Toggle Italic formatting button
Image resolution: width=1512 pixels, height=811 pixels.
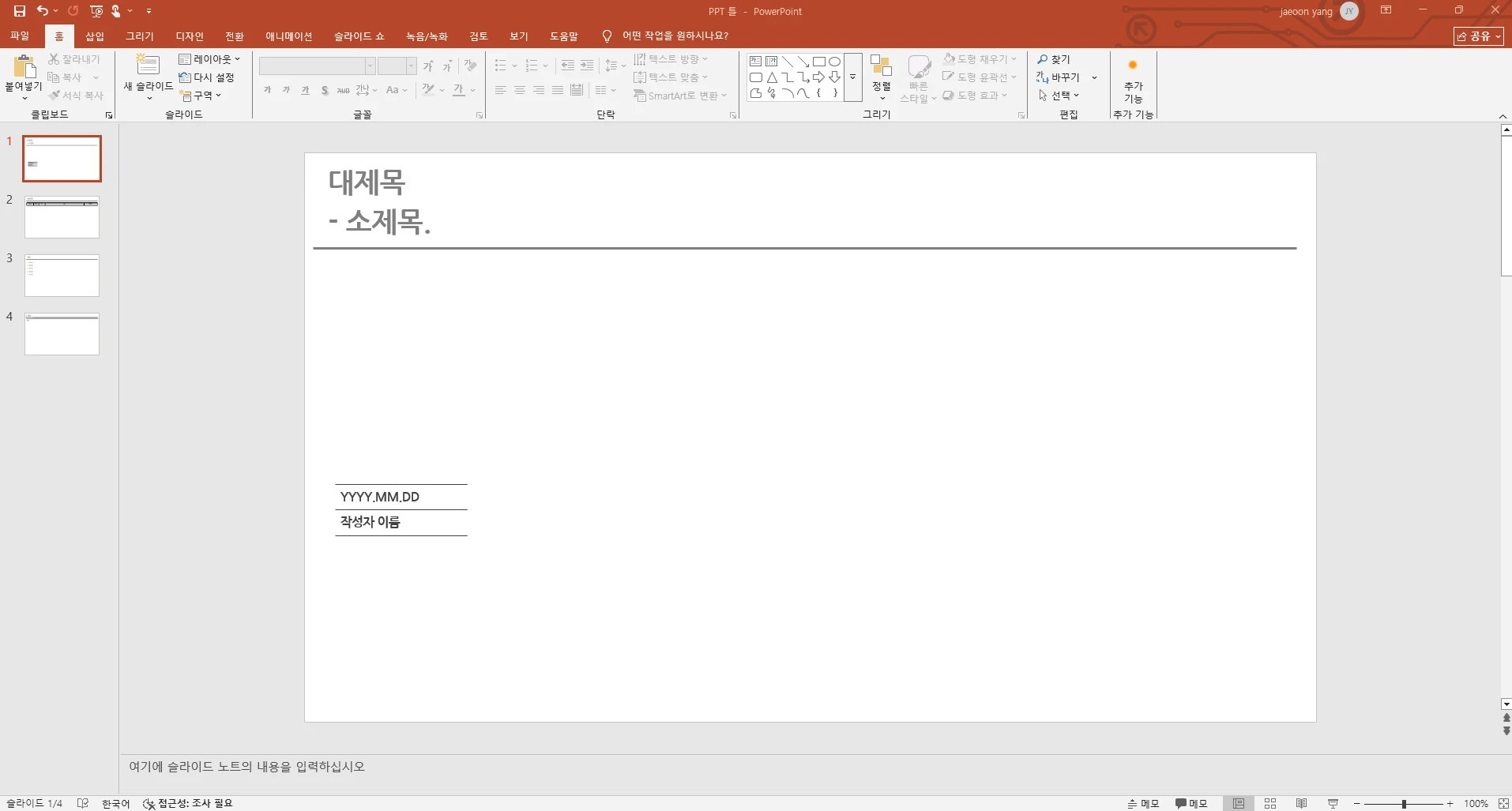(287, 91)
